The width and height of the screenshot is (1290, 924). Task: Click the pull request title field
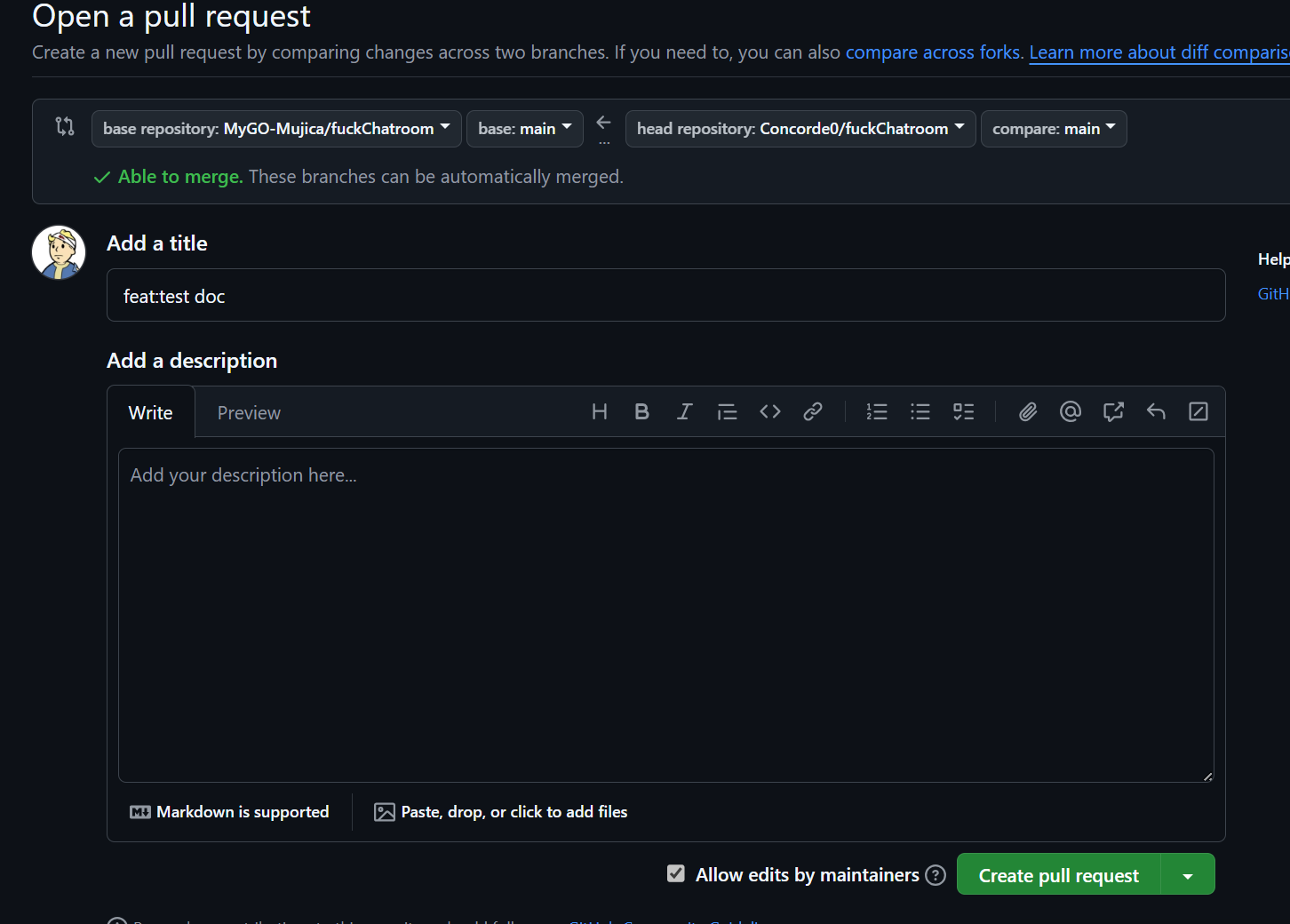pos(666,295)
